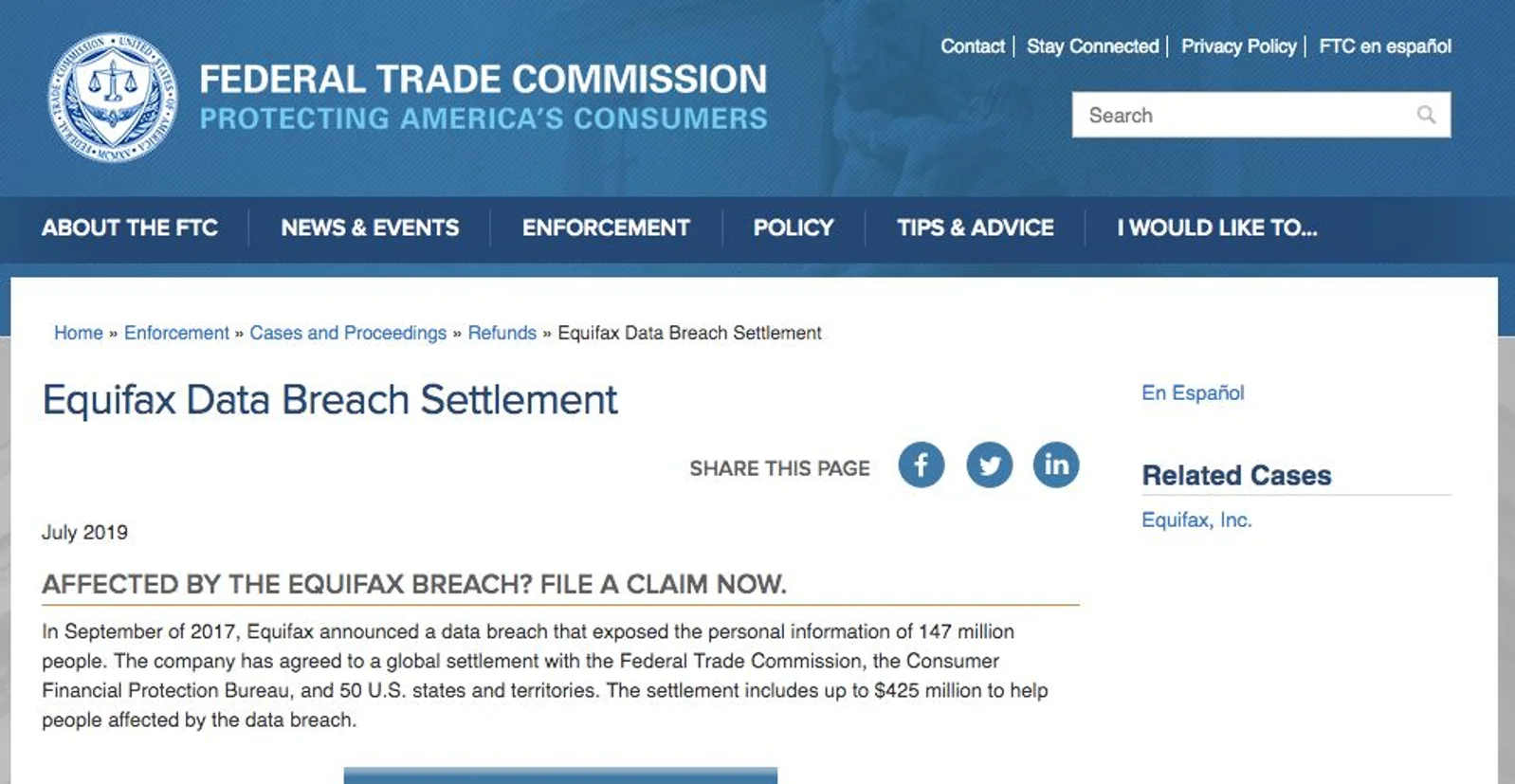Share this page on Twitter

click(x=989, y=465)
